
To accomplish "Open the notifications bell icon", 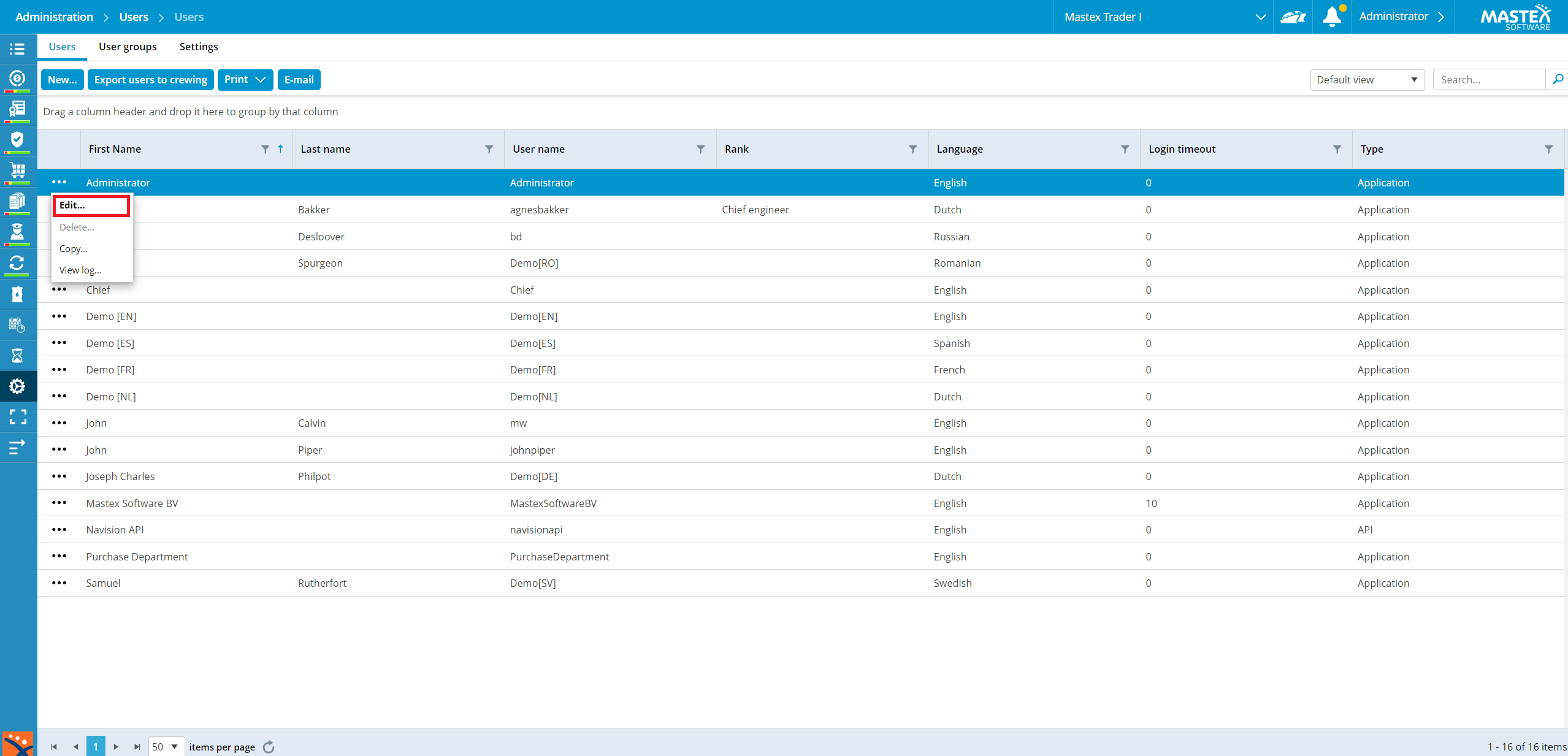I will (x=1332, y=17).
